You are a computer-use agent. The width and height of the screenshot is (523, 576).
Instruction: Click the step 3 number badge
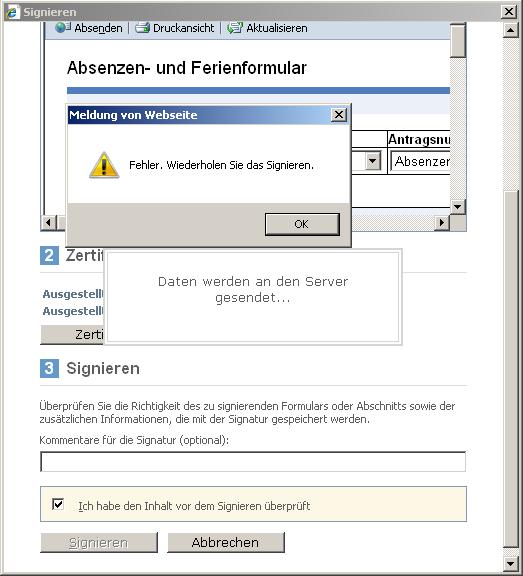tap(49, 368)
